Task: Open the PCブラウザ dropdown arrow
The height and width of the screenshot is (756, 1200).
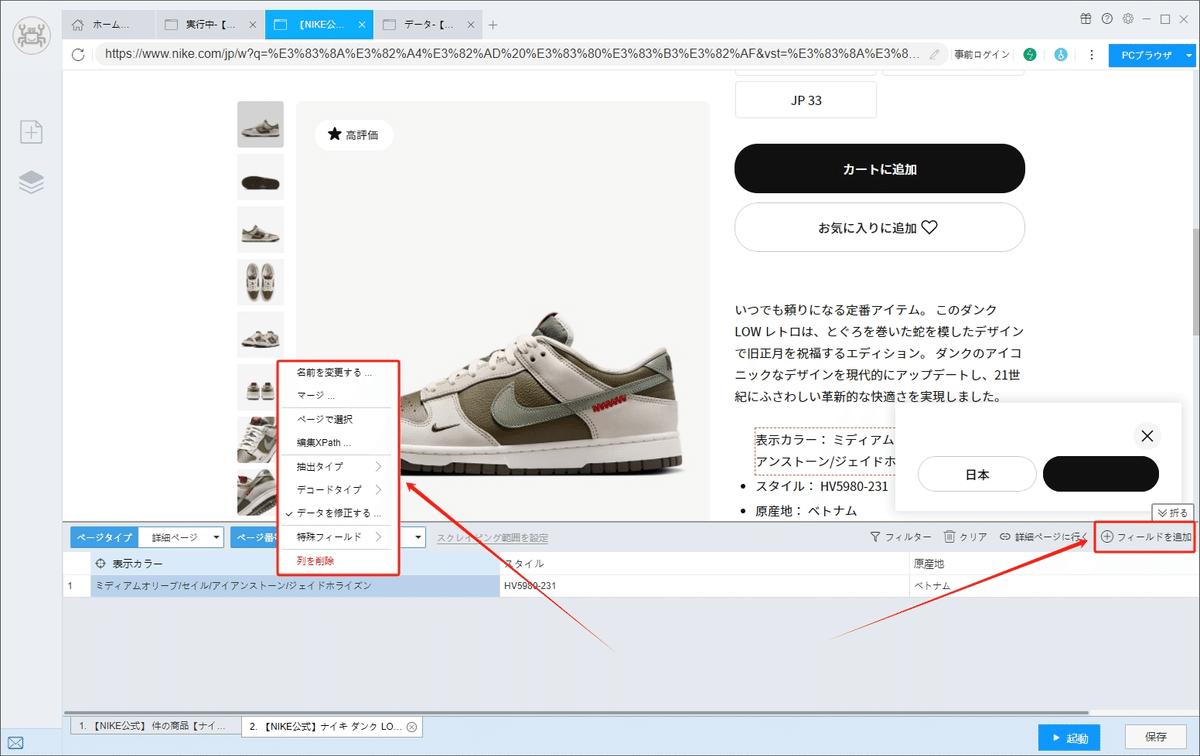Action: (x=1189, y=55)
